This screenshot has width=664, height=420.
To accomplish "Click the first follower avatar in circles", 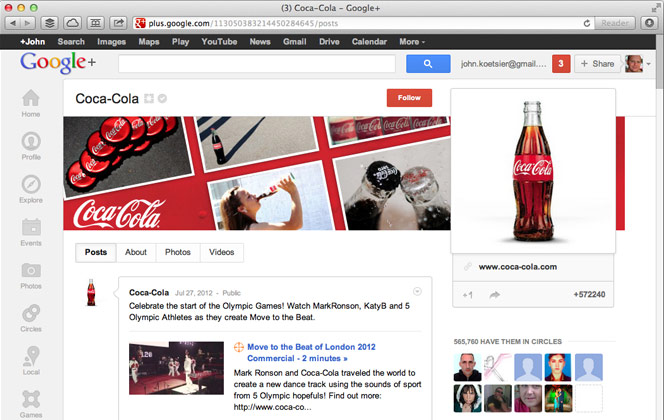I will coord(468,368).
